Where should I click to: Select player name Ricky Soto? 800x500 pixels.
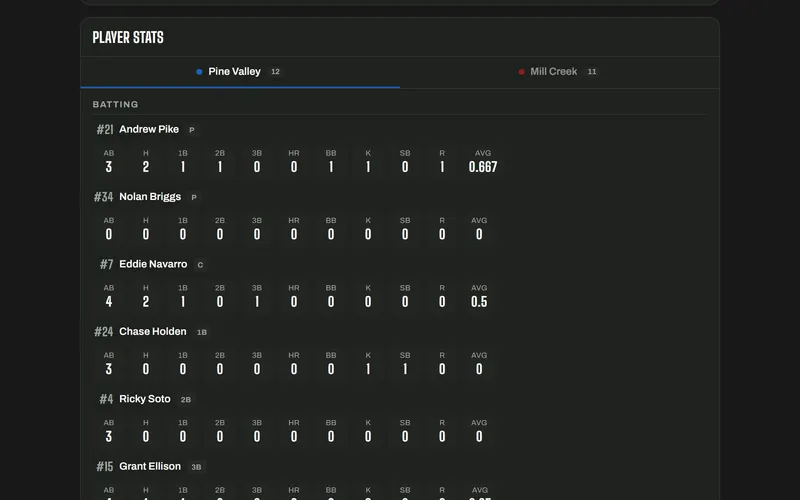point(145,399)
